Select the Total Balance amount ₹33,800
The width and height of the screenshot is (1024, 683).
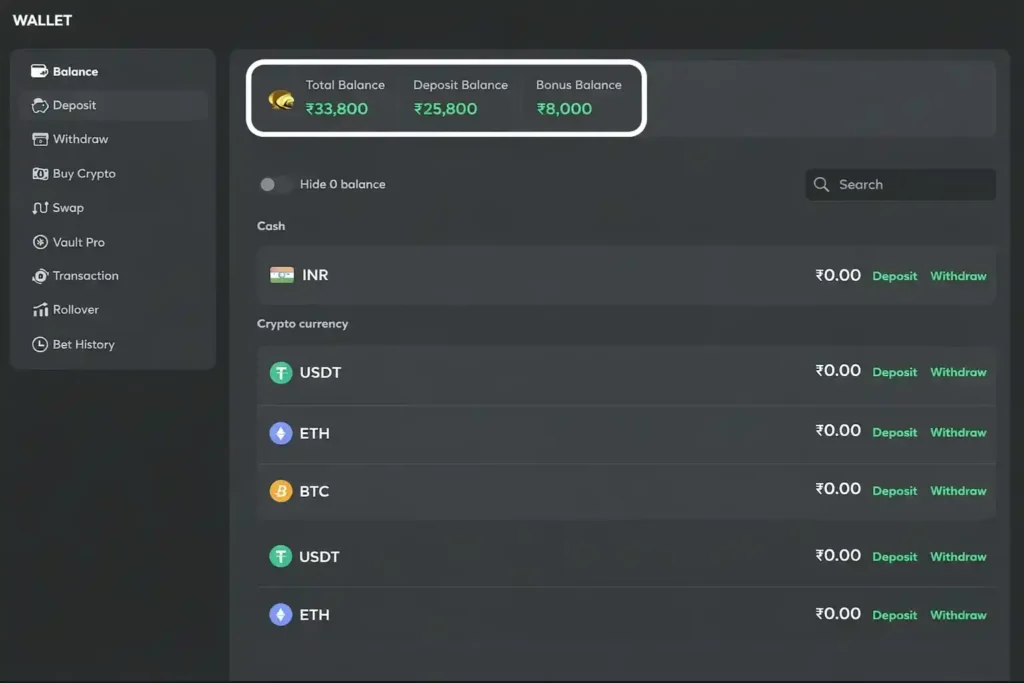[339, 109]
